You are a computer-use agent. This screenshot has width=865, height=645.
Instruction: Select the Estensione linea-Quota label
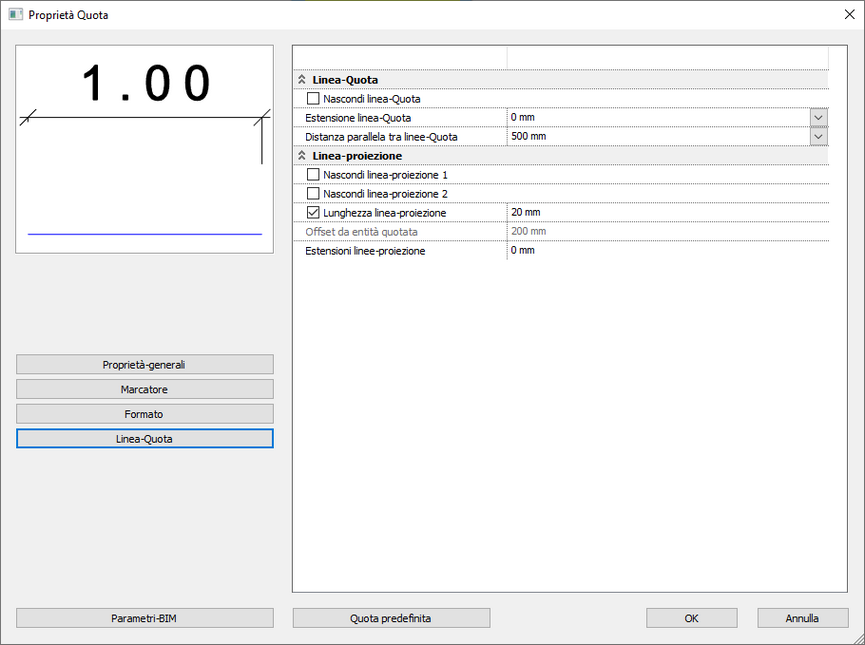358,118
